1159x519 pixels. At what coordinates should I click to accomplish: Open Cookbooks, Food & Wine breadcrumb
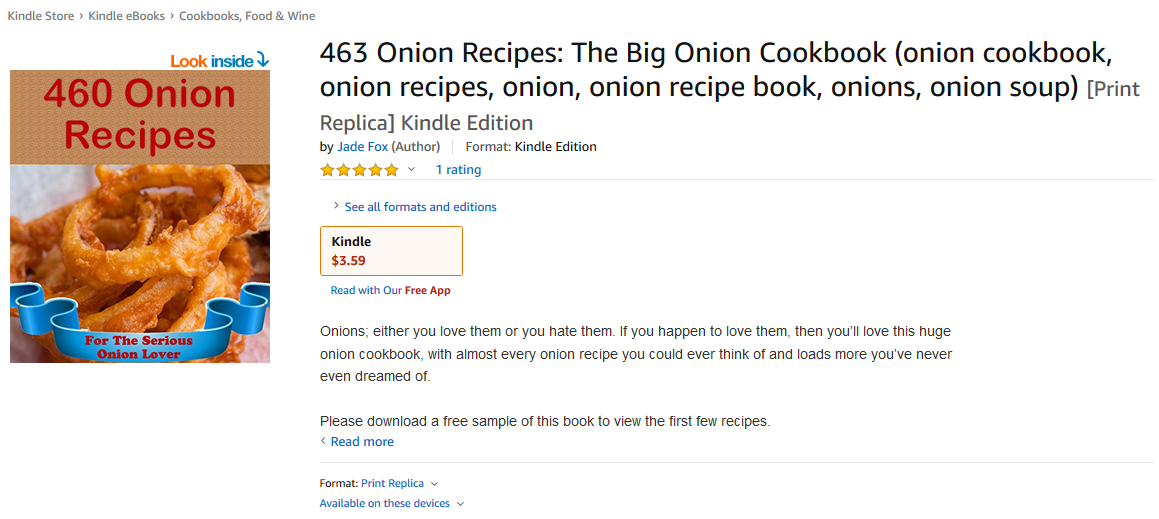pos(247,16)
